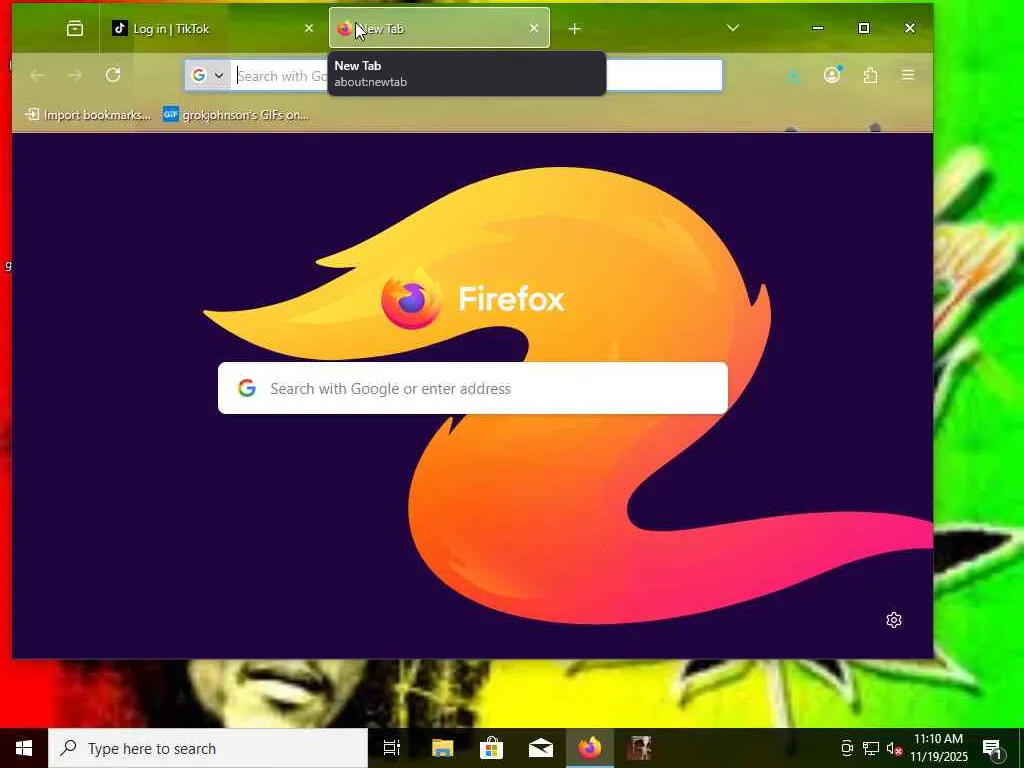Expand the list all tabs chevron

pos(733,28)
